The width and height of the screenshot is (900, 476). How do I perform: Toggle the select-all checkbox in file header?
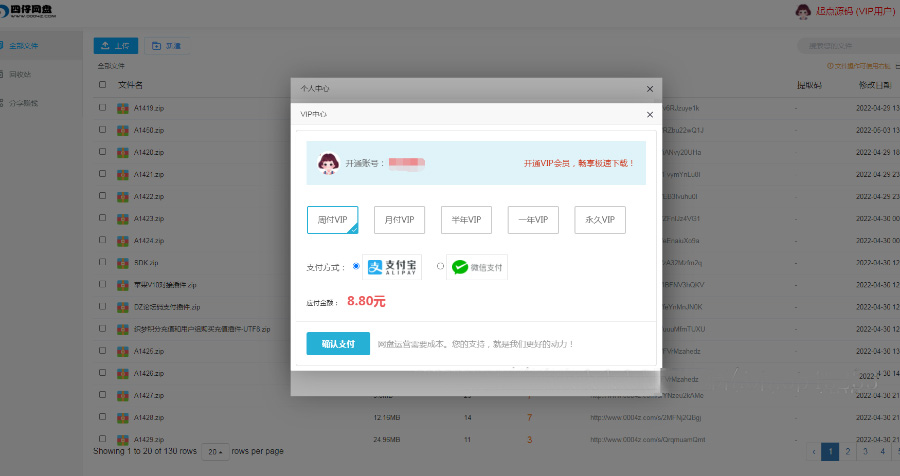click(102, 85)
